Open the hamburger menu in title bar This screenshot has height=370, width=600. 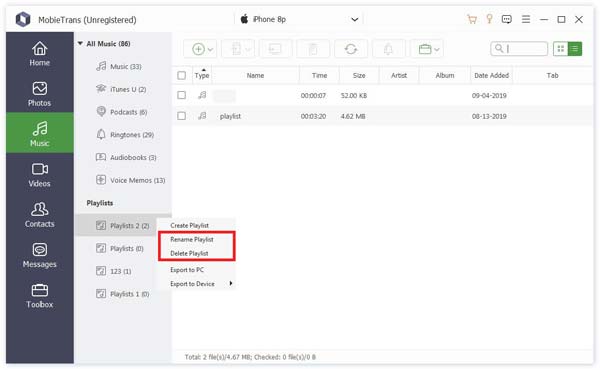[x=526, y=19]
